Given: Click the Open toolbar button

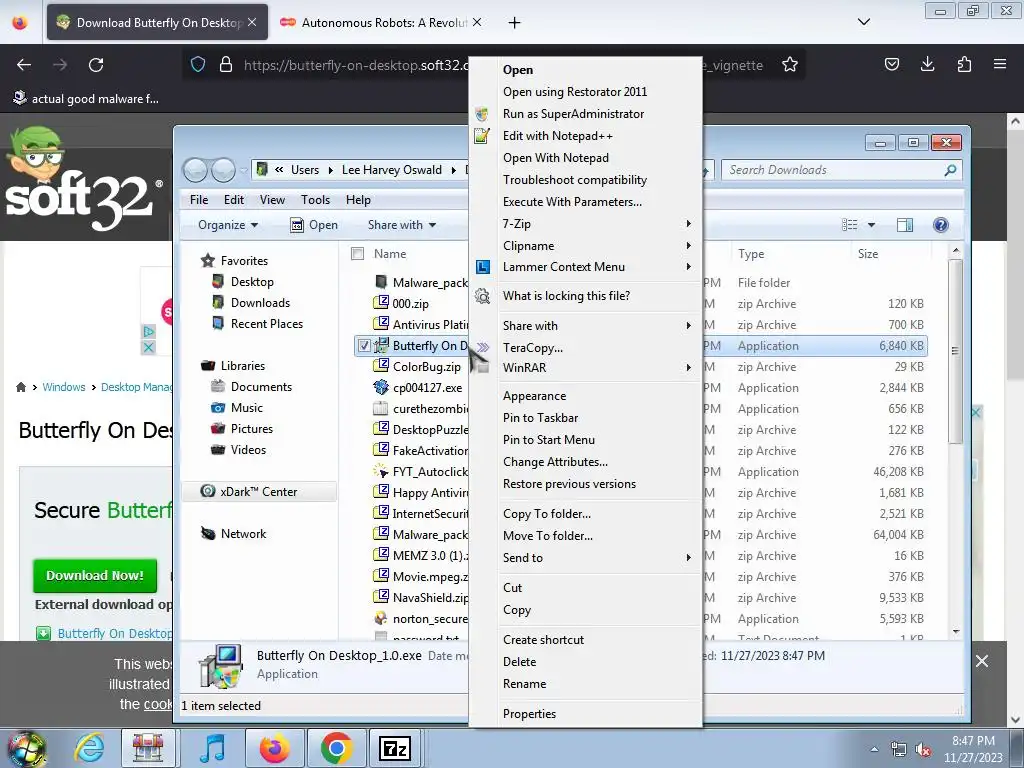Looking at the screenshot, I should click(x=314, y=225).
